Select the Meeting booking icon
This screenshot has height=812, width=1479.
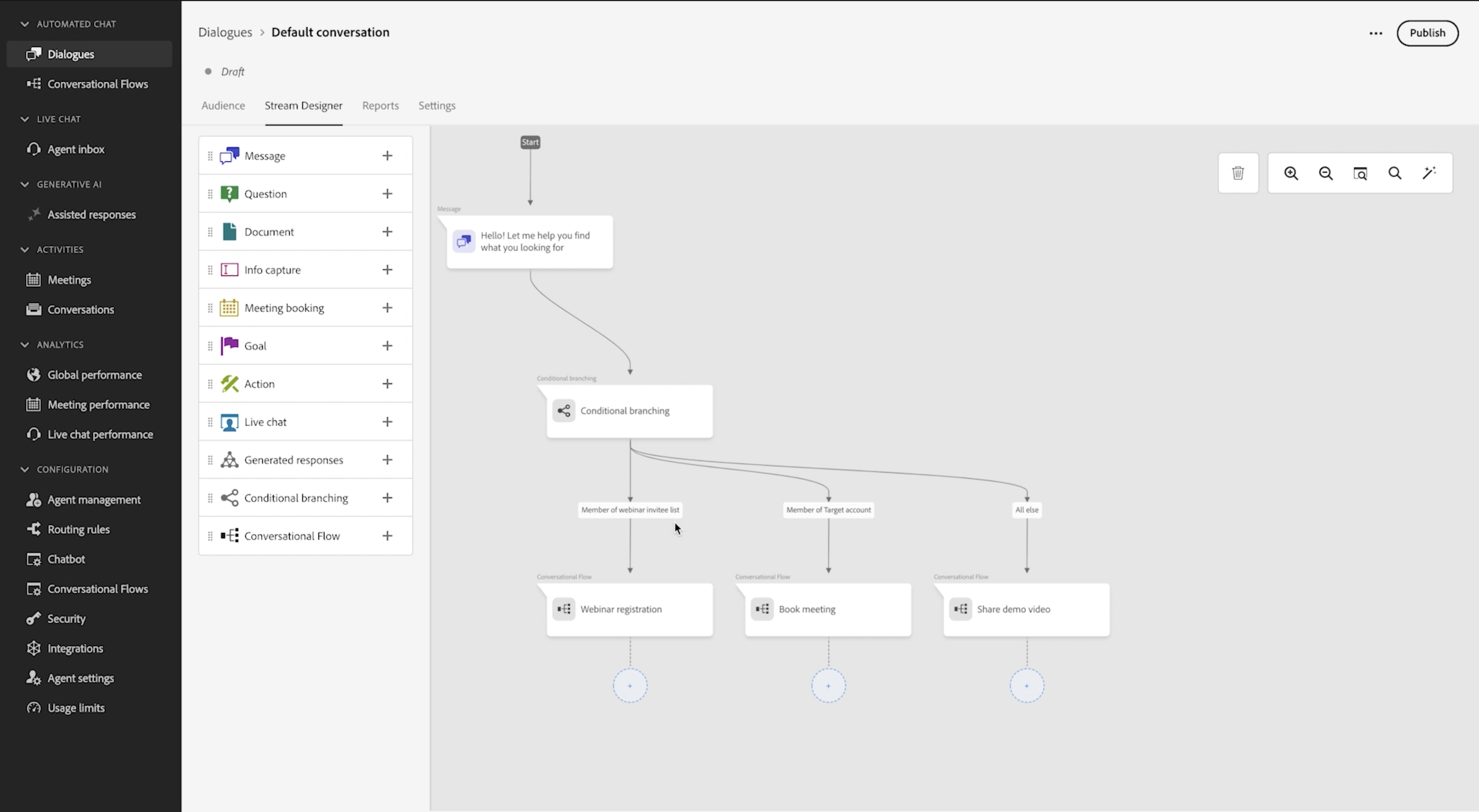point(229,308)
